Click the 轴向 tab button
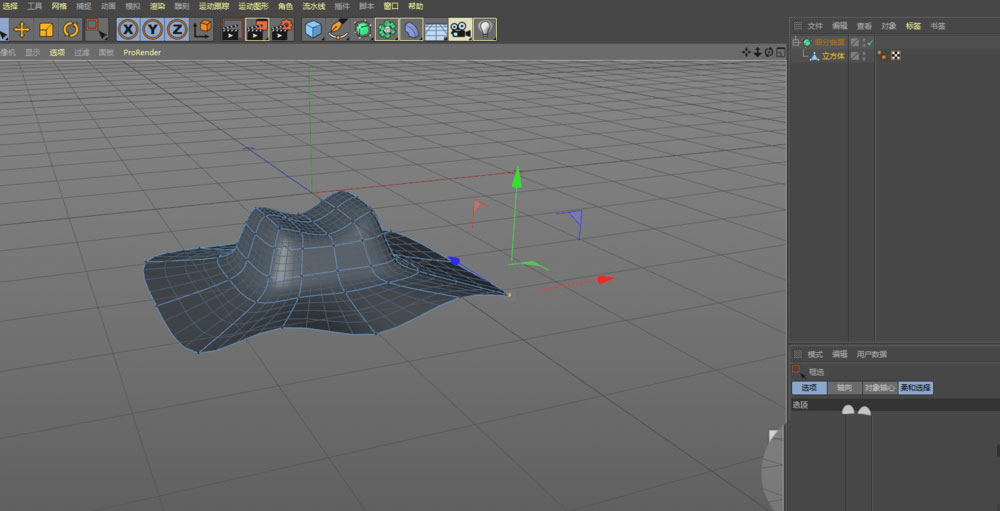 point(844,387)
